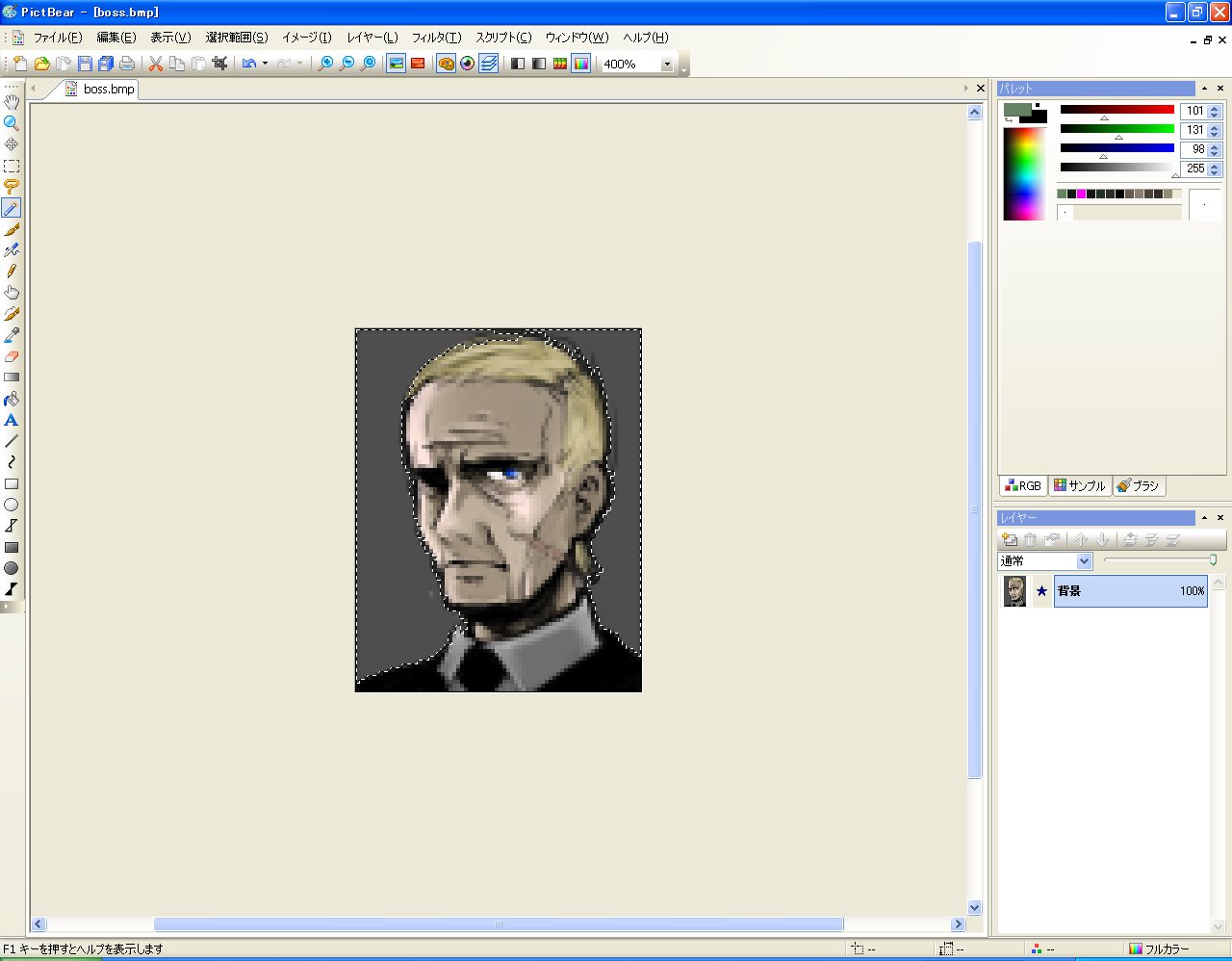Click the Save floppy disk icon

pos(85,64)
